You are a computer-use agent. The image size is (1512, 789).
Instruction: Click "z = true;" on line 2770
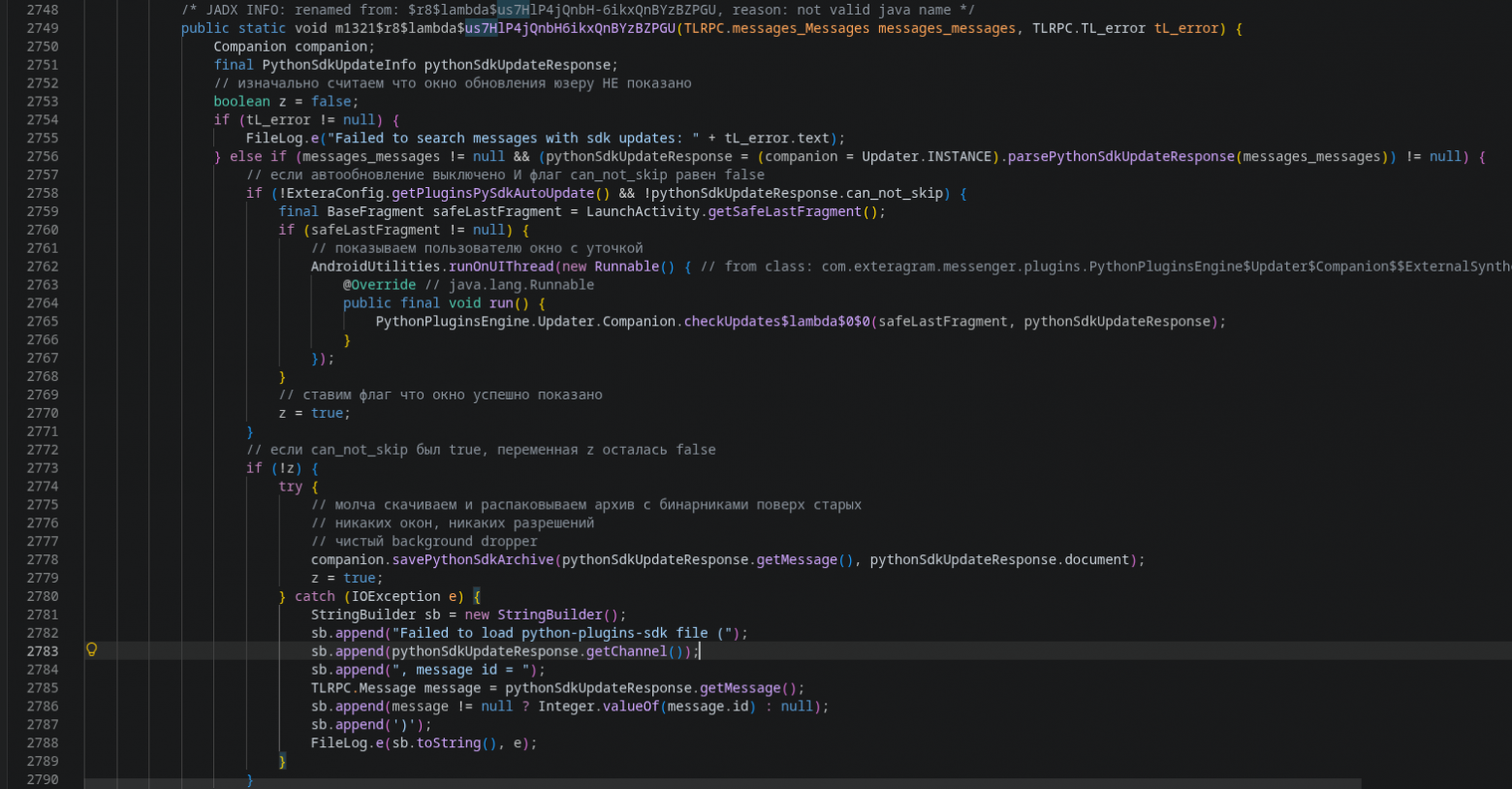314,413
